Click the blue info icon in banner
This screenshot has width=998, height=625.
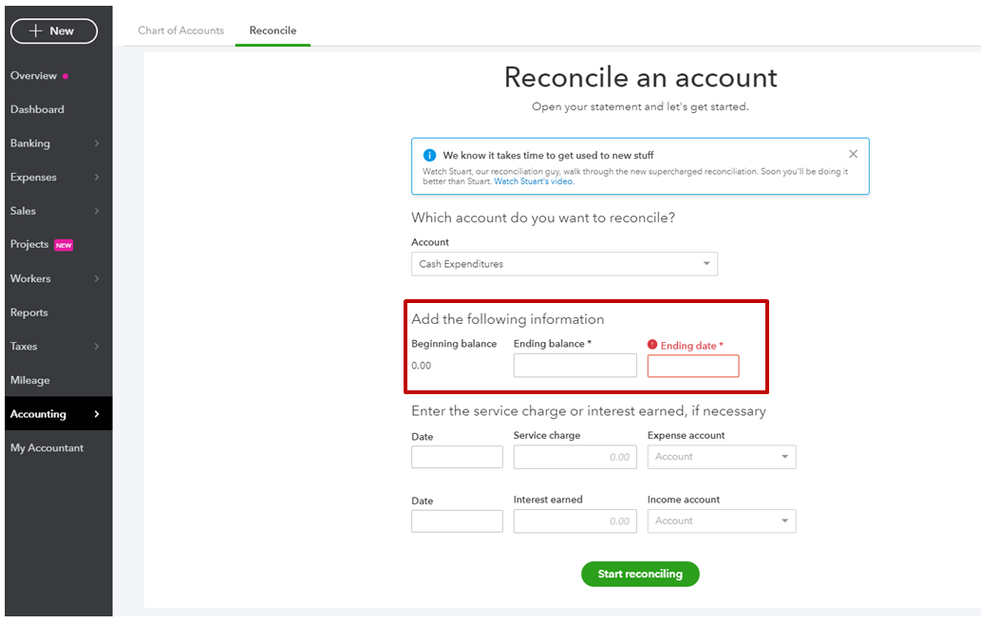(x=430, y=155)
